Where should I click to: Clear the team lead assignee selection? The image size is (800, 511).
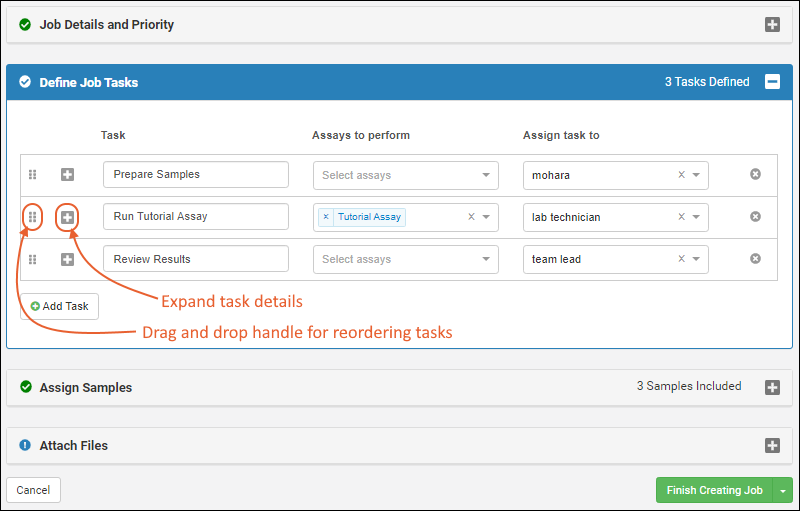point(681,259)
